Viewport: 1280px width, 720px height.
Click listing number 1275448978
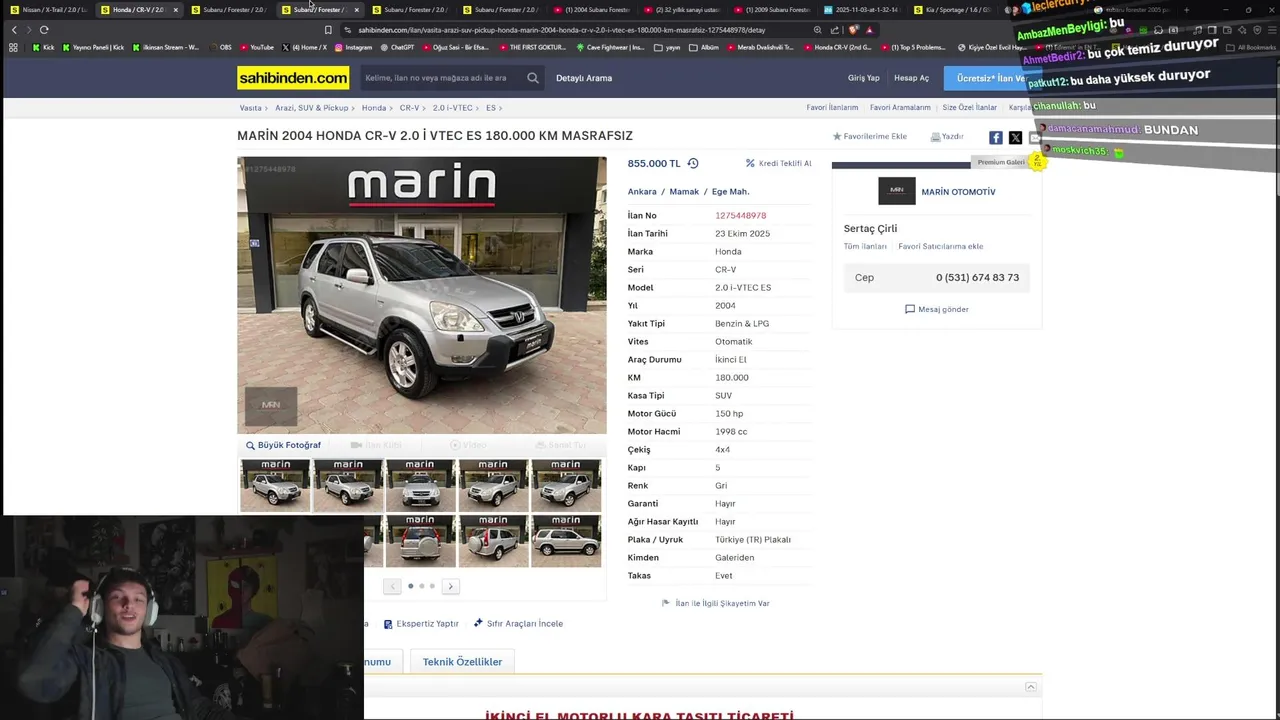click(x=740, y=216)
